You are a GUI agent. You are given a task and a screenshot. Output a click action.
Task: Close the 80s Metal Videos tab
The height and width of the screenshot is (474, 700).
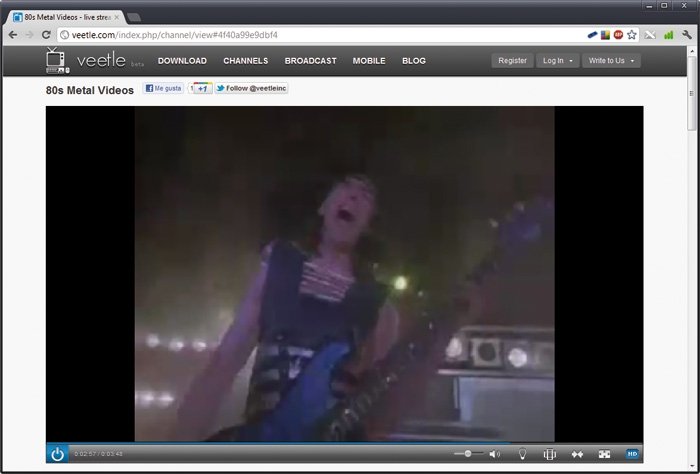(117, 17)
